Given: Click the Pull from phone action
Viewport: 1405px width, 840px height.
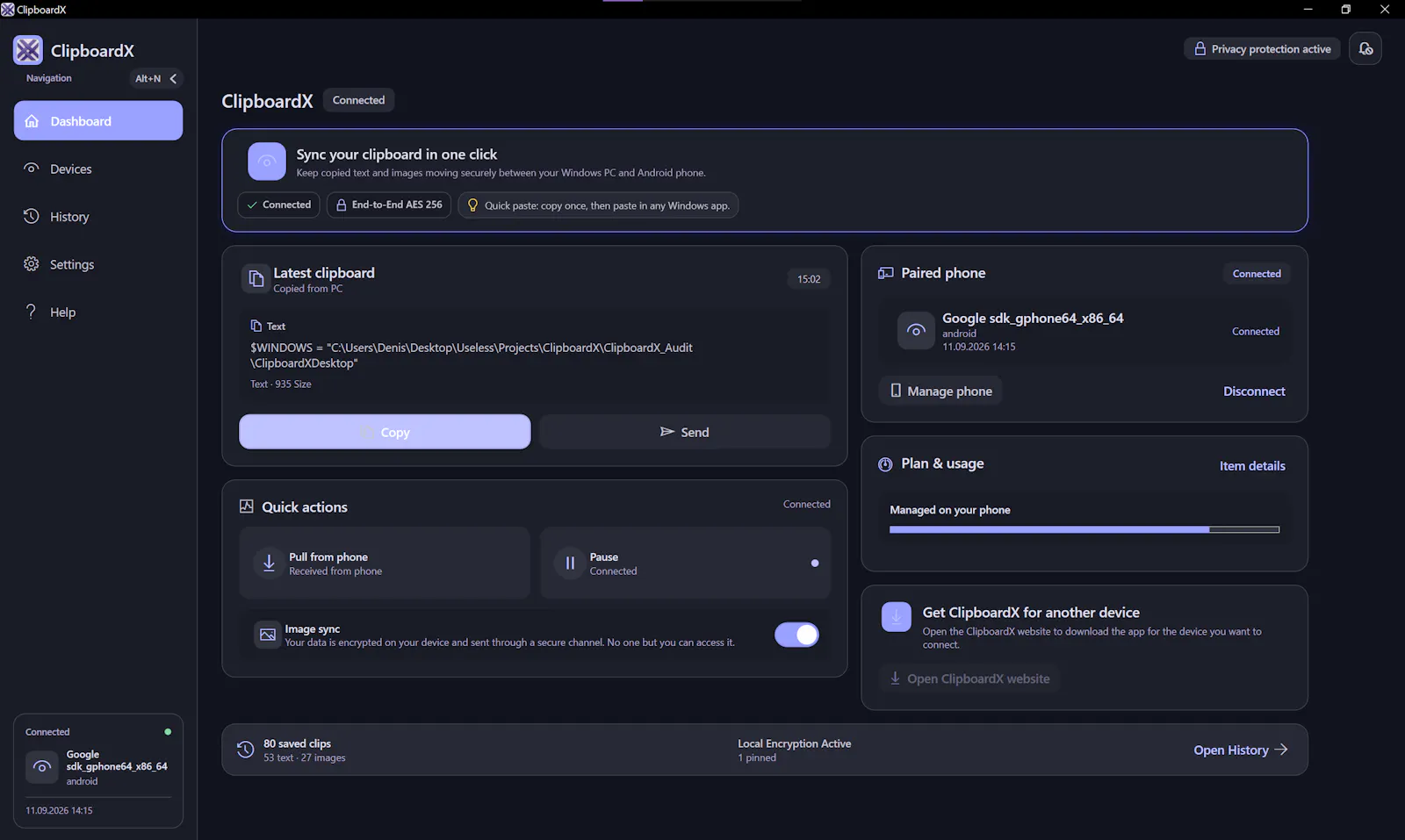Looking at the screenshot, I should click(x=385, y=564).
